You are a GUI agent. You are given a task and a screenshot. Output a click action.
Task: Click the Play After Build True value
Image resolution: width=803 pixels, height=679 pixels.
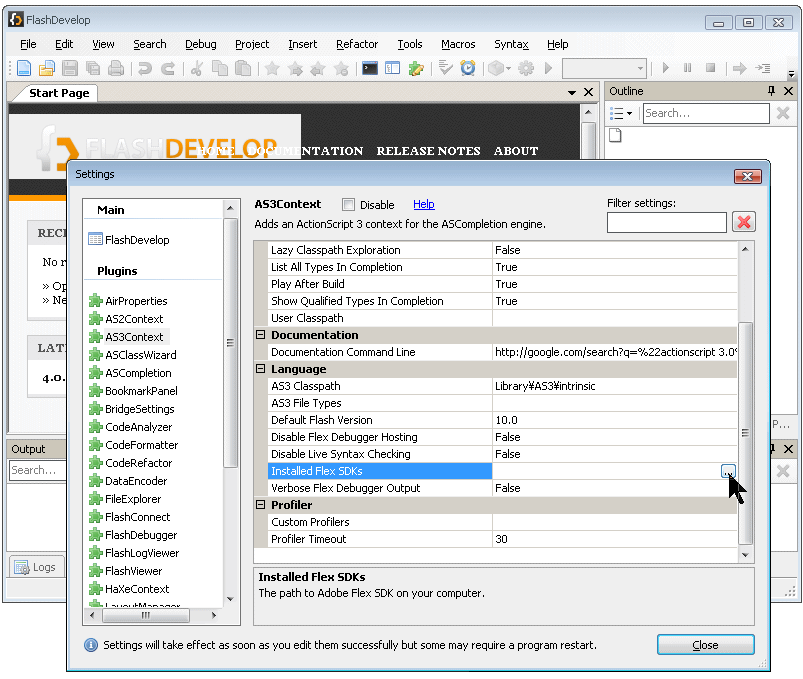[506, 284]
